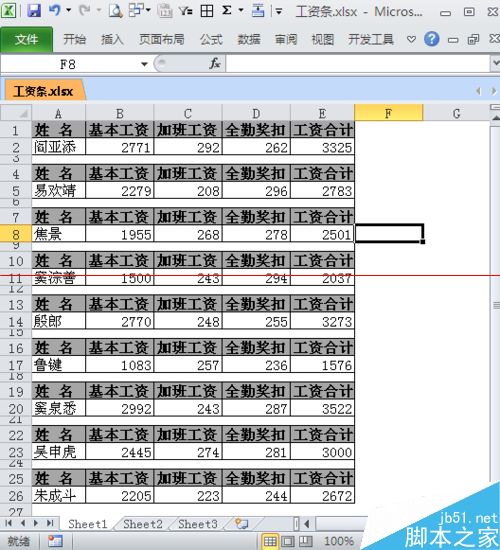The height and width of the screenshot is (550, 500).
Task: Click the AutoSum sigma icon
Action: coord(227,11)
